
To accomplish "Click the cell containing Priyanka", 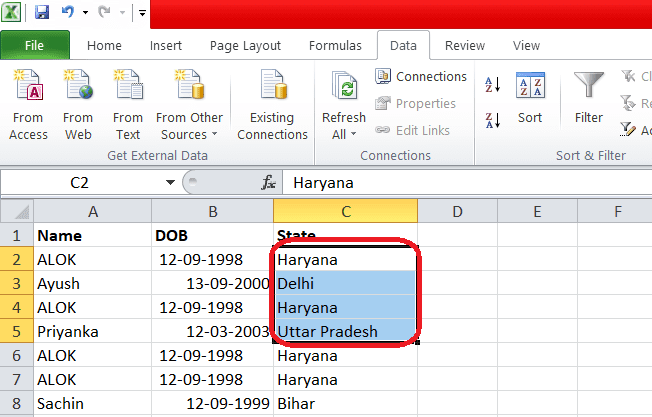I will pos(93,331).
